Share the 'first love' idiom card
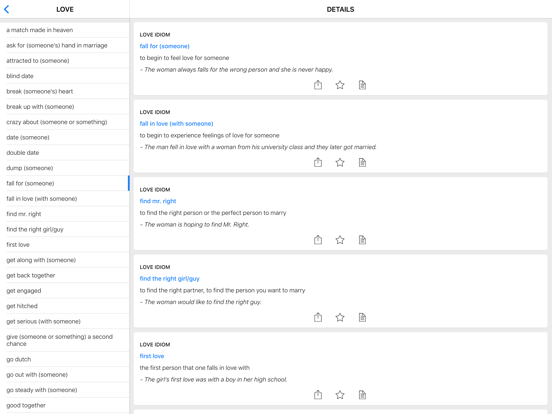Image resolution: width=552 pixels, height=414 pixels. click(x=318, y=395)
